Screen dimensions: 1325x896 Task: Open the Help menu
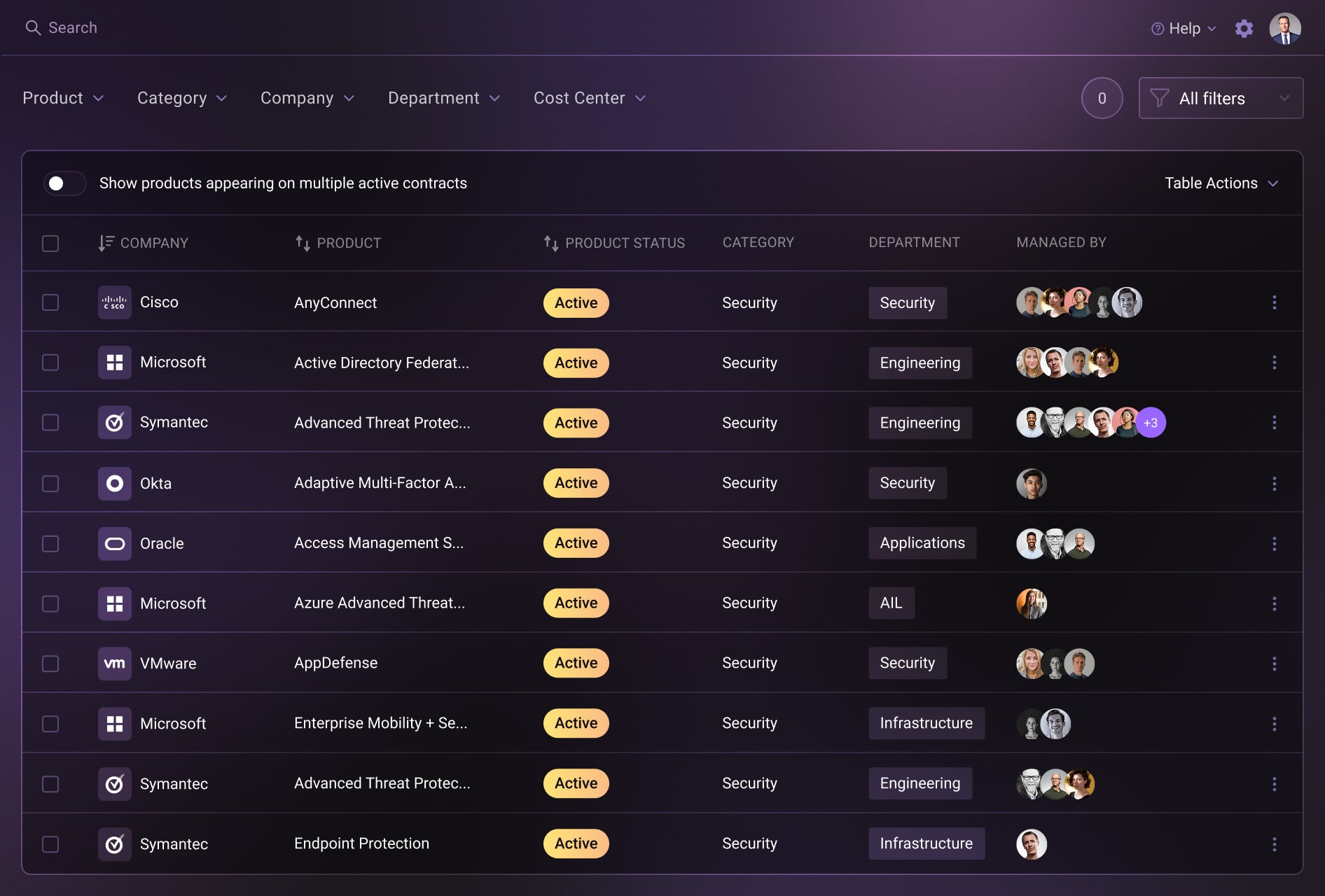pos(1184,29)
